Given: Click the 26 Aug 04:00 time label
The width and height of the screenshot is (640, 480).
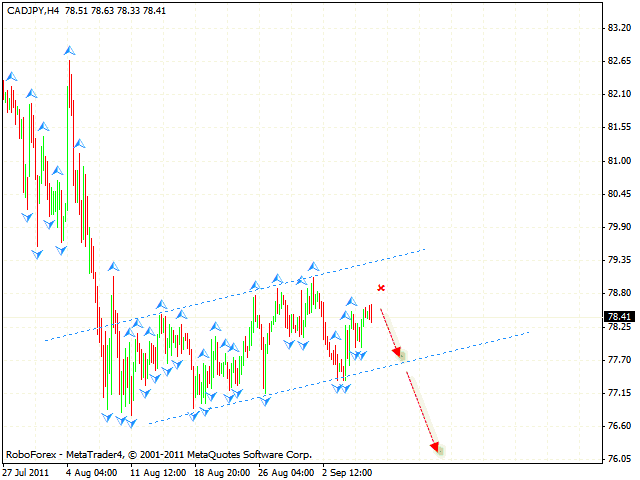Looking at the screenshot, I should [x=286, y=473].
